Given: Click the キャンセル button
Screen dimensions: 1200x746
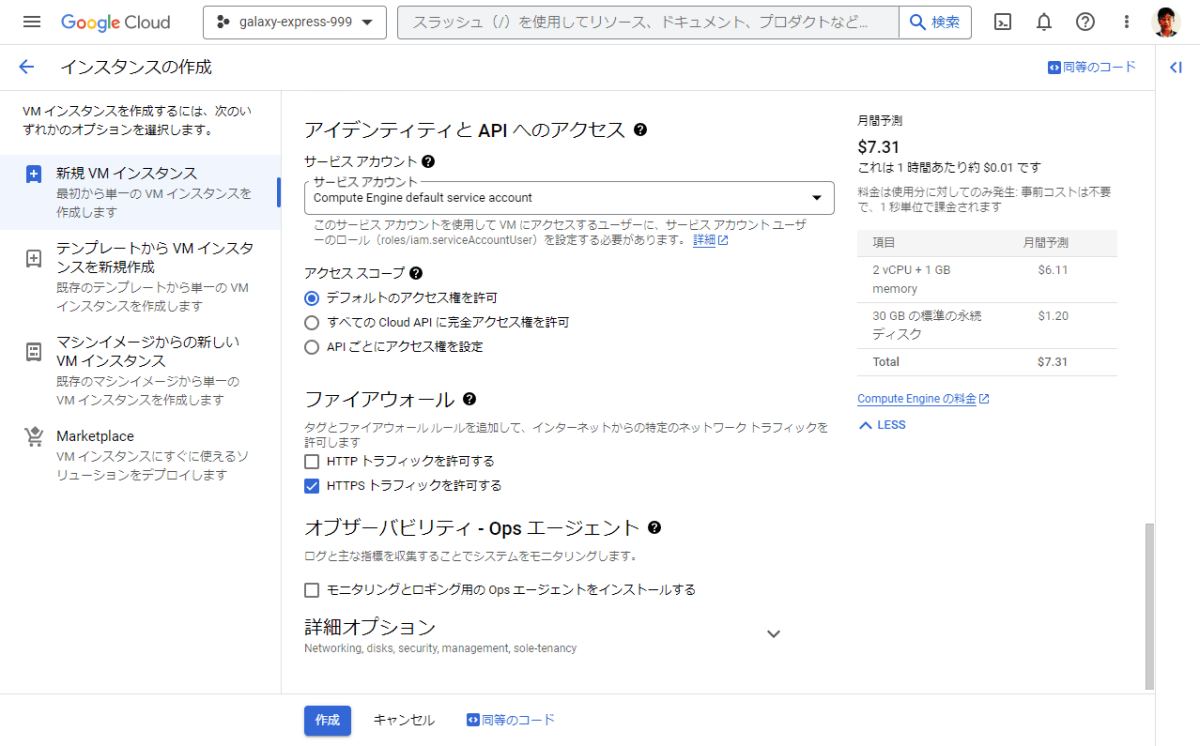Looking at the screenshot, I should [404, 720].
